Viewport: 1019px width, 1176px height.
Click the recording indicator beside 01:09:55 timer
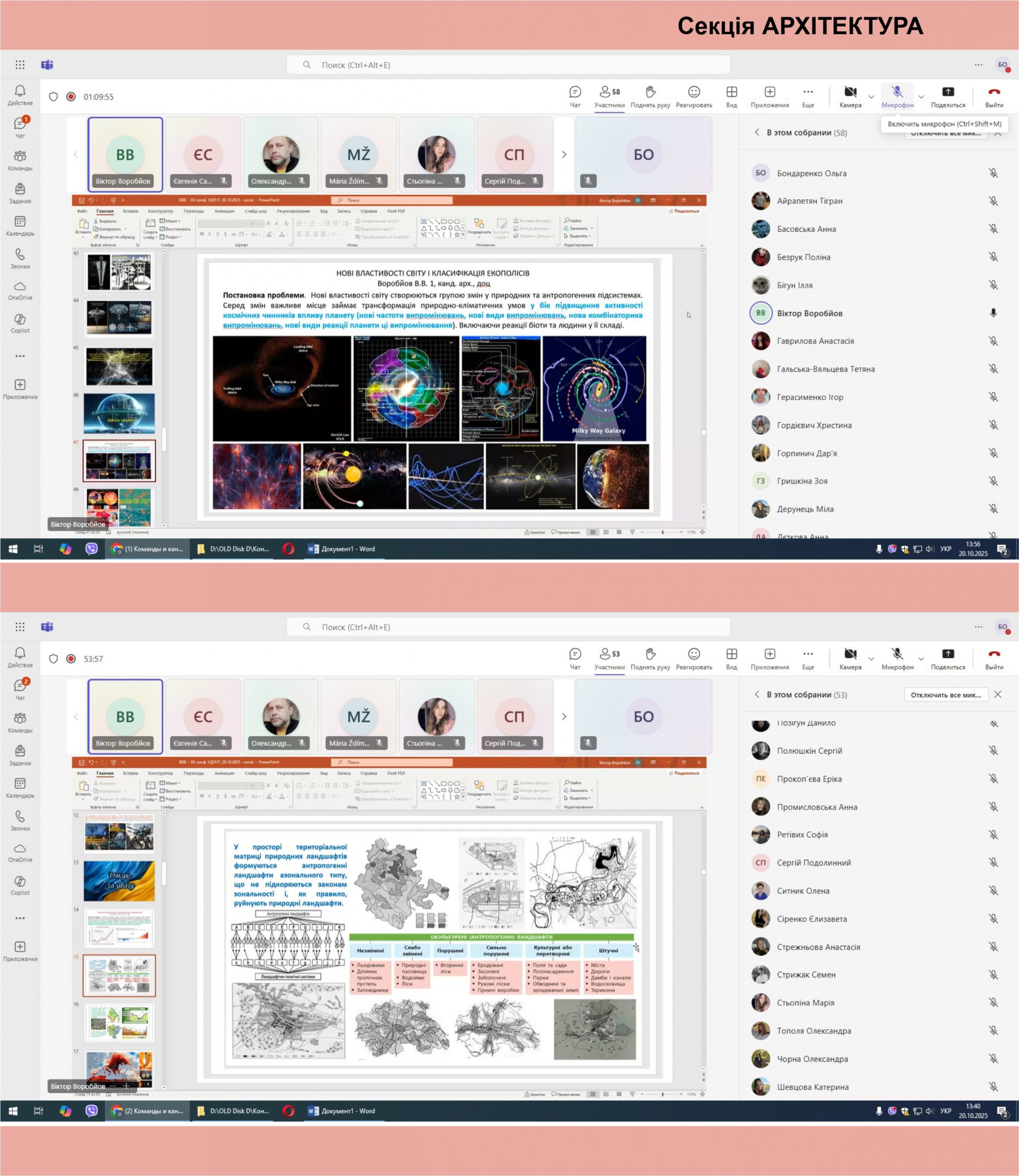point(70,96)
